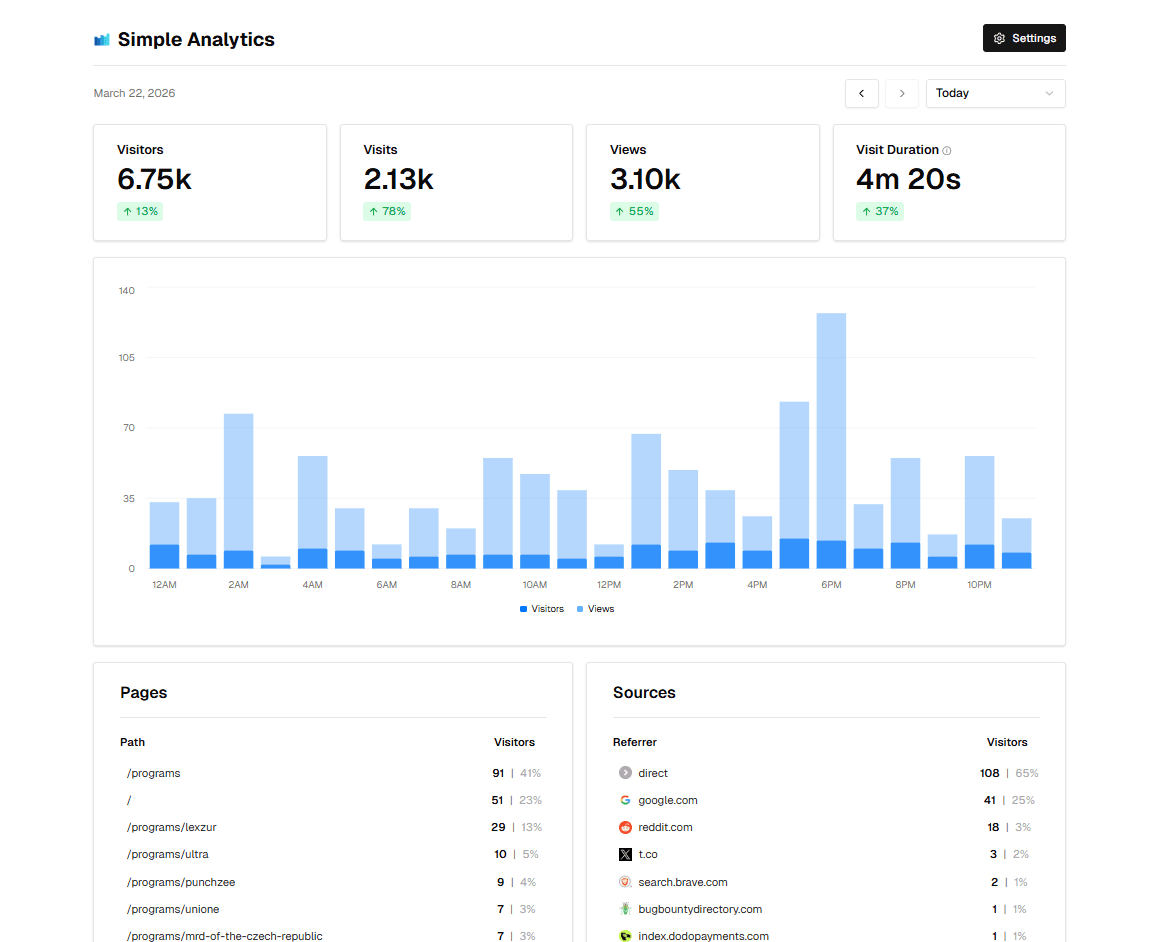Screen dimensions: 1161x942
Task: Select the search.brave.com referrer text
Action: coord(683,882)
